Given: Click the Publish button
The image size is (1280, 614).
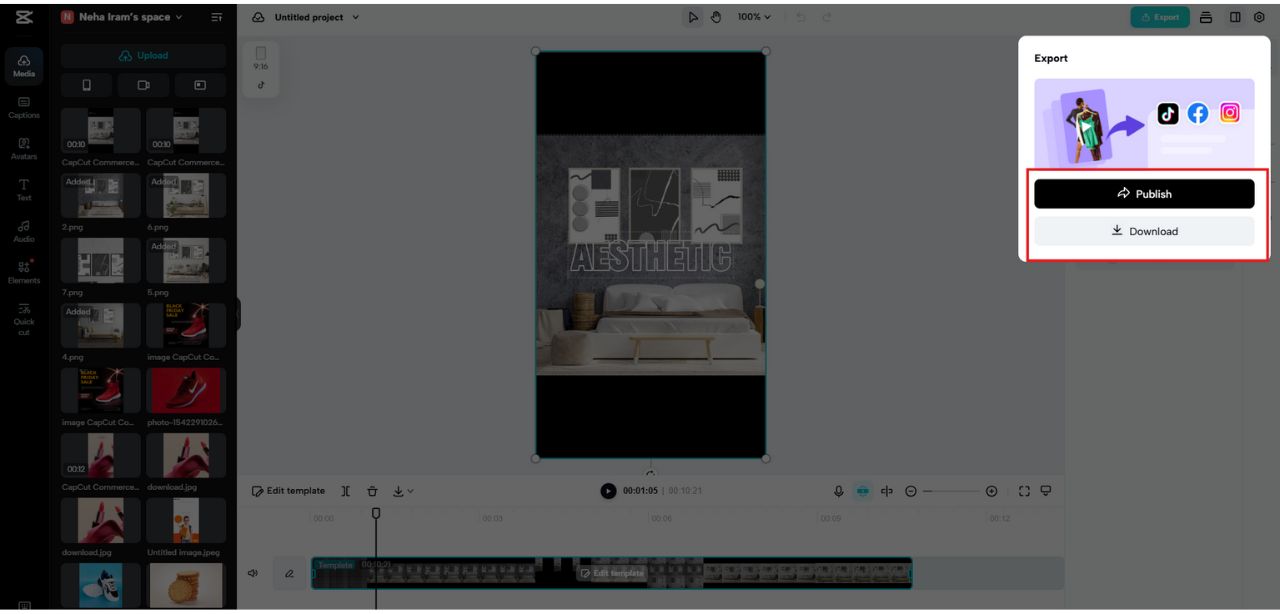Looking at the screenshot, I should (x=1144, y=194).
